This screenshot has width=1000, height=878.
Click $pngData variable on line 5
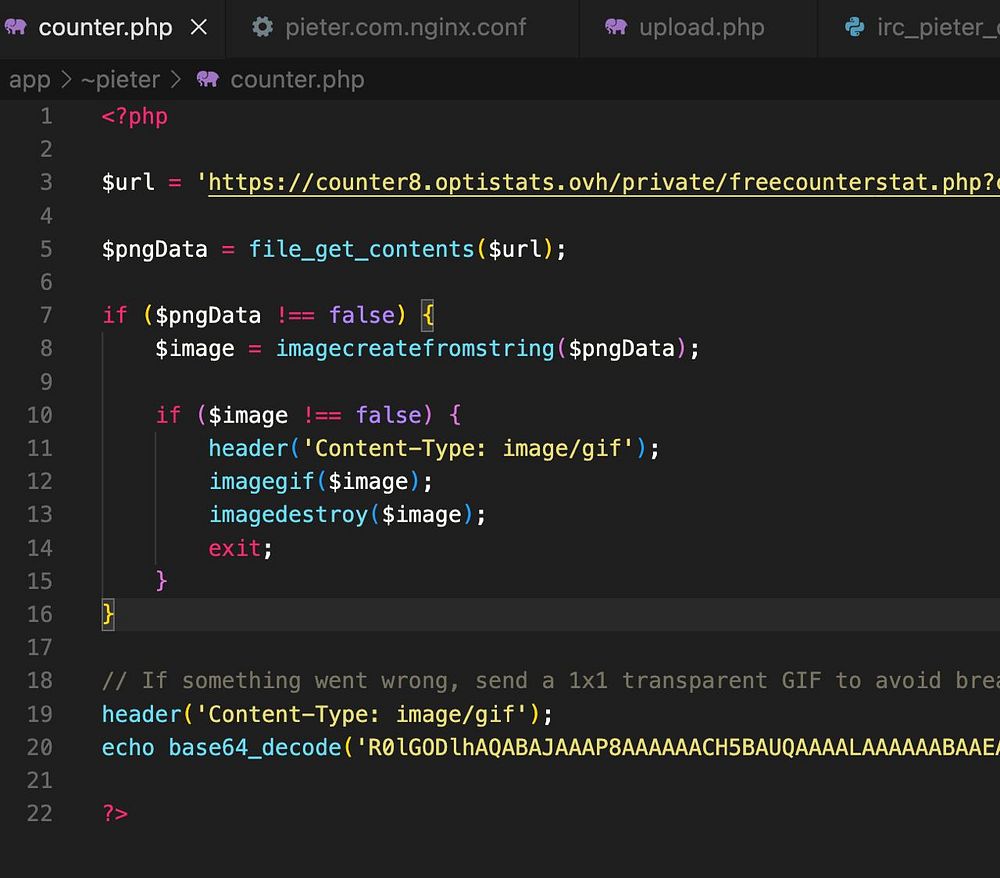click(155, 249)
